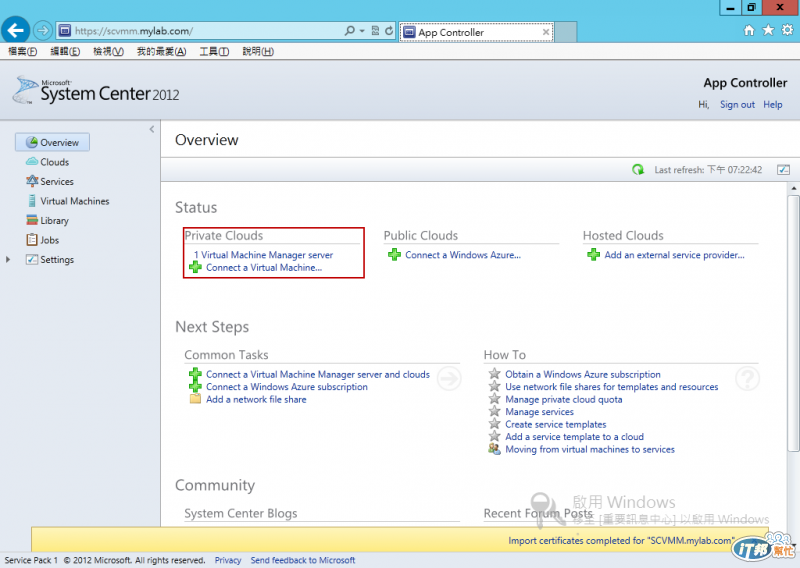This screenshot has width=800, height=568.
Task: Open Obtain a Windows Azure subscription link
Action: [x=583, y=374]
